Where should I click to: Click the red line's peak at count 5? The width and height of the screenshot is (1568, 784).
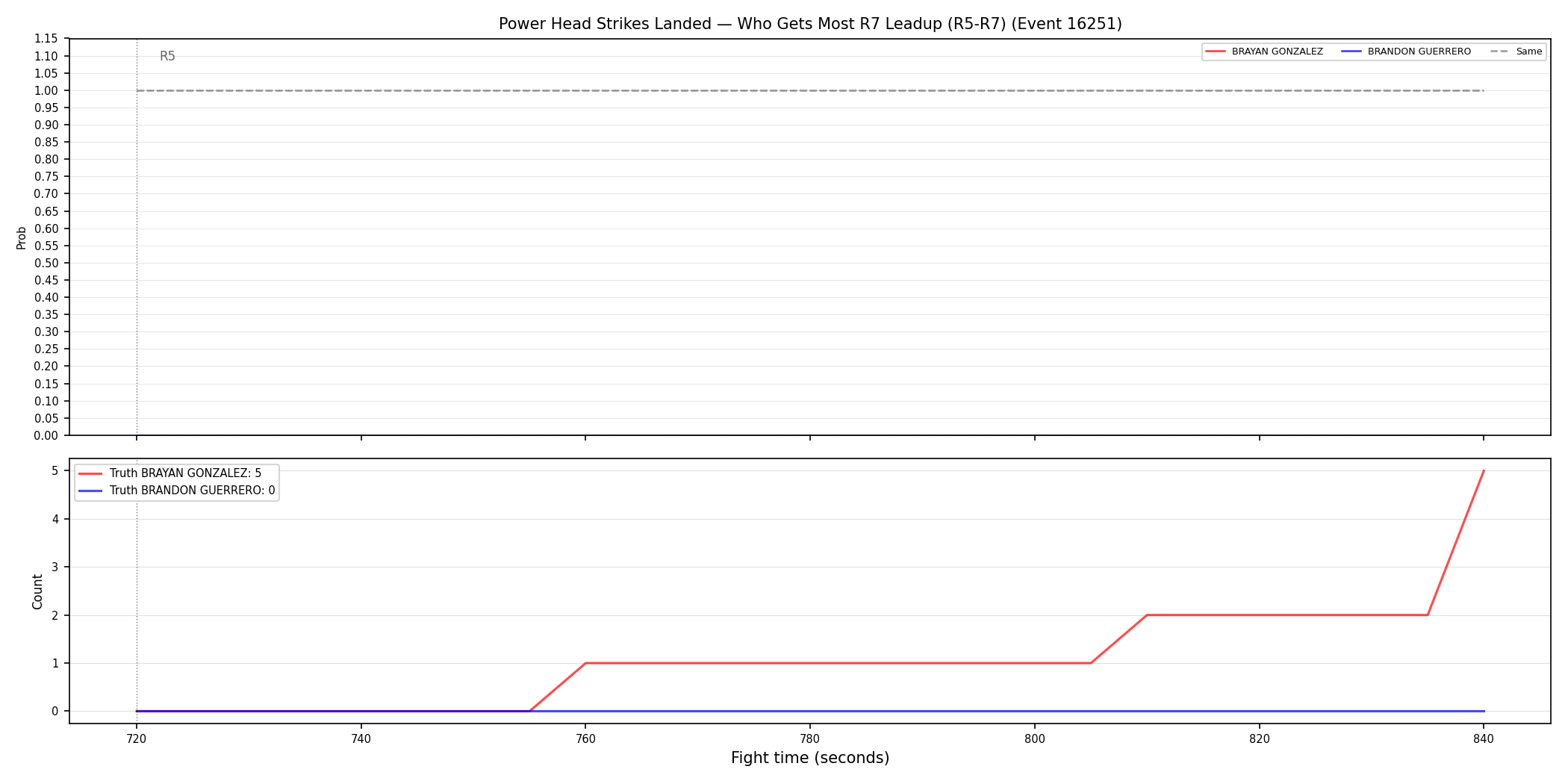1484,471
